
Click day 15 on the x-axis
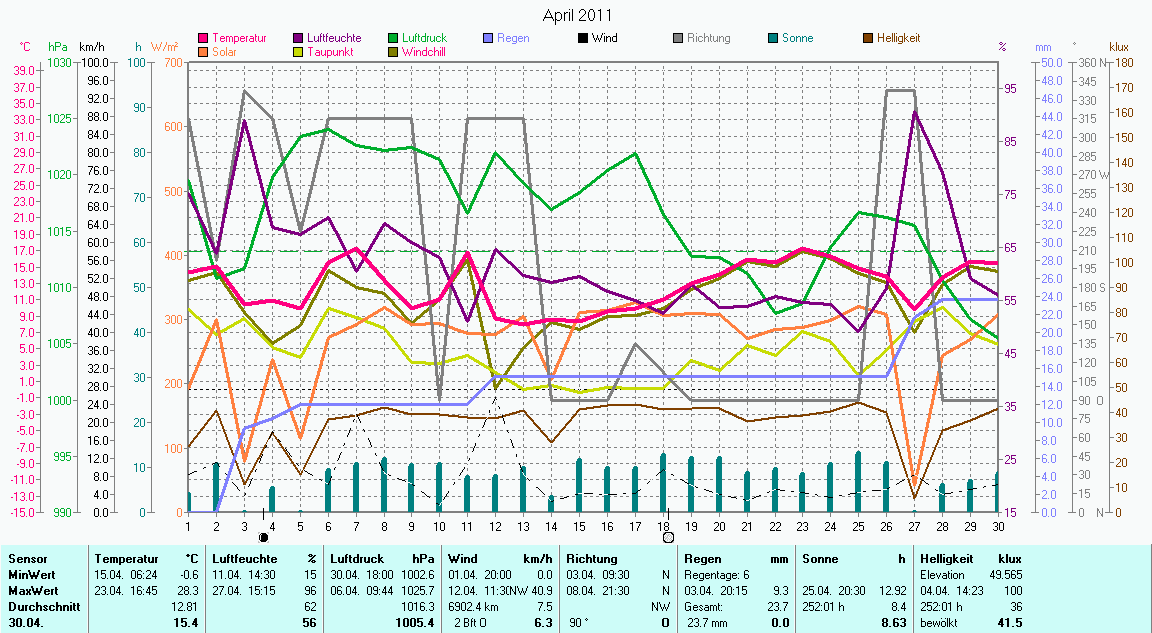point(579,525)
